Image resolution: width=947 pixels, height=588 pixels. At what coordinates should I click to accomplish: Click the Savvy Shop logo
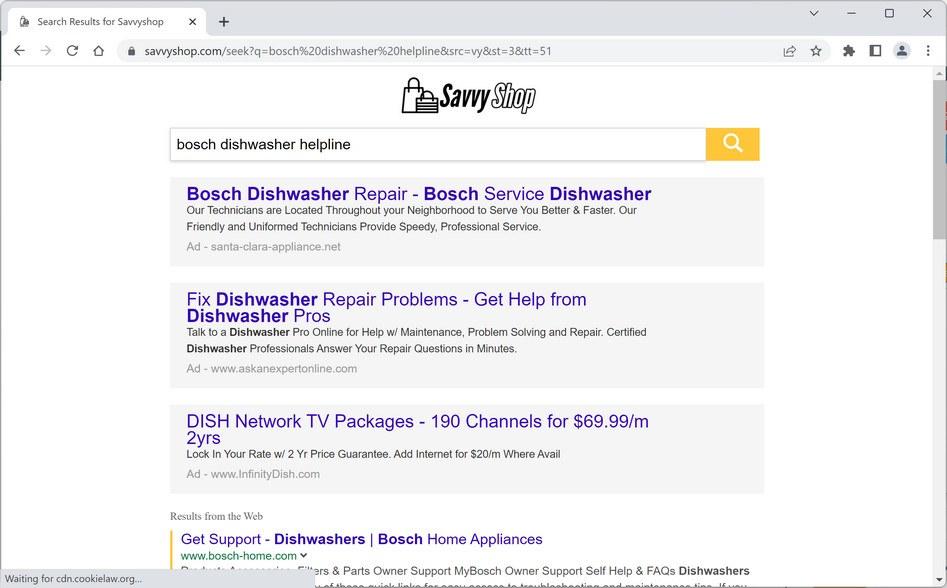[469, 96]
